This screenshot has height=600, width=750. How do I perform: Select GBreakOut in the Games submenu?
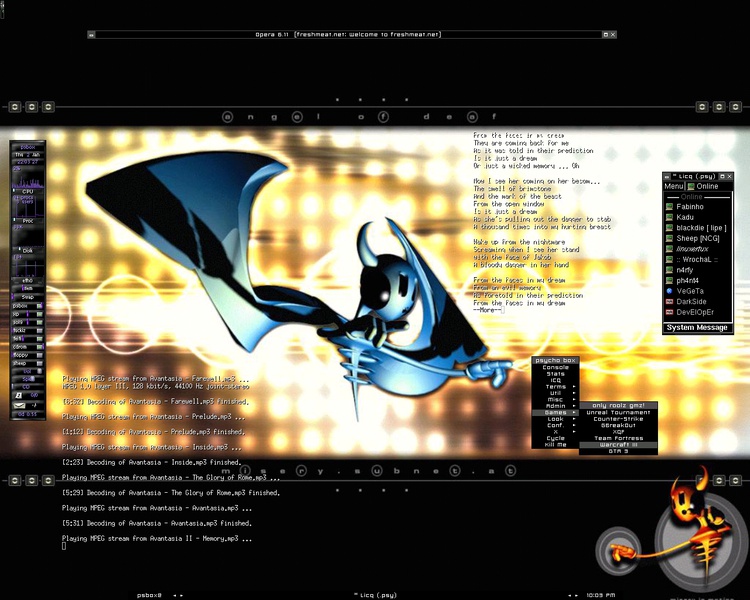[x=618, y=425]
